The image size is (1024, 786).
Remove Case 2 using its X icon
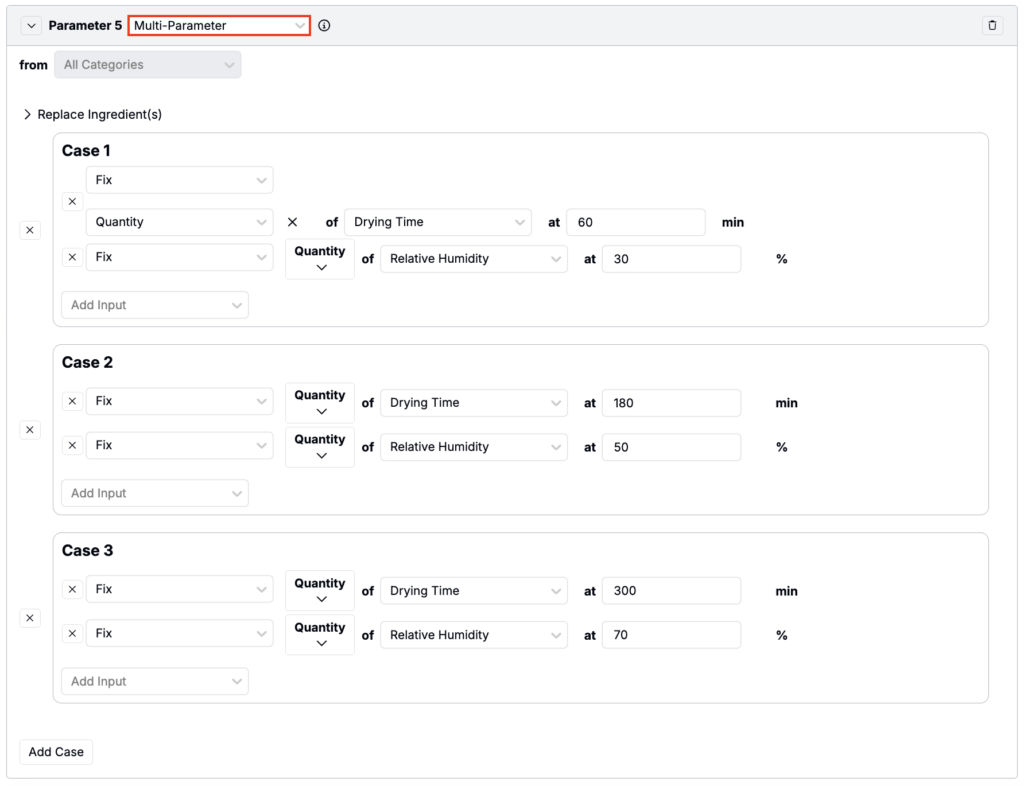[x=30, y=430]
